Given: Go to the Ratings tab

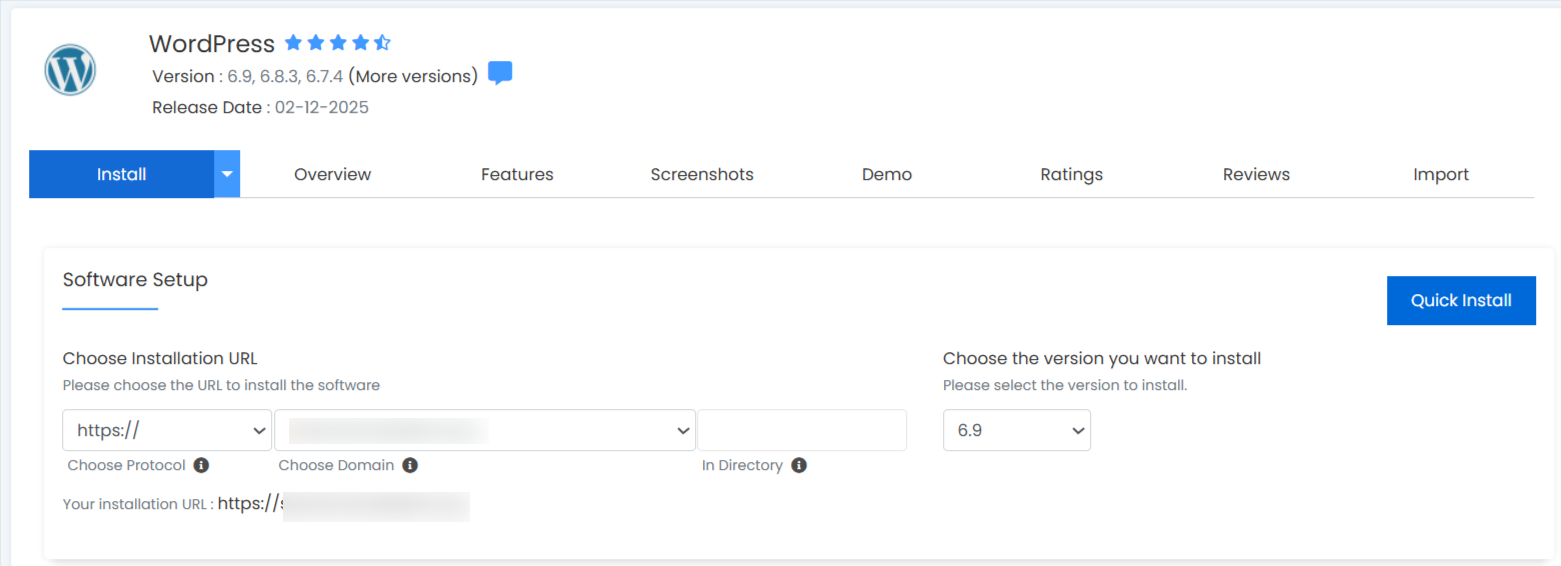Looking at the screenshot, I should pyautogui.click(x=1071, y=174).
